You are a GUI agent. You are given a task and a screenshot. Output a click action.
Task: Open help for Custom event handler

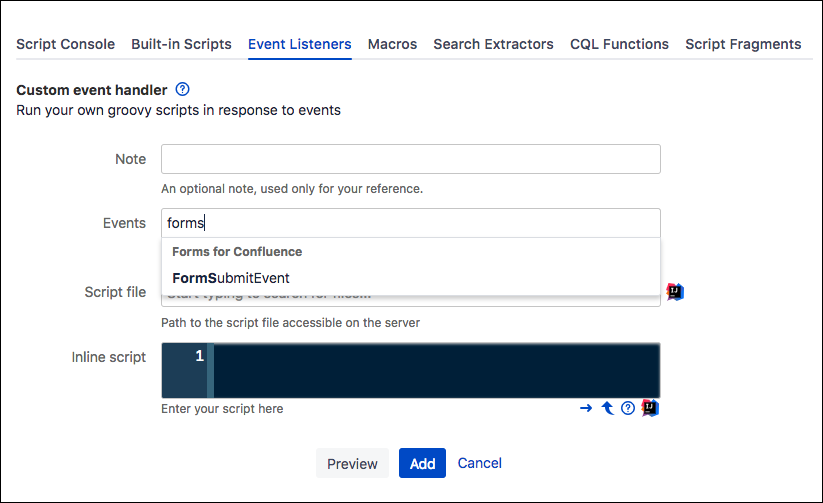click(182, 89)
